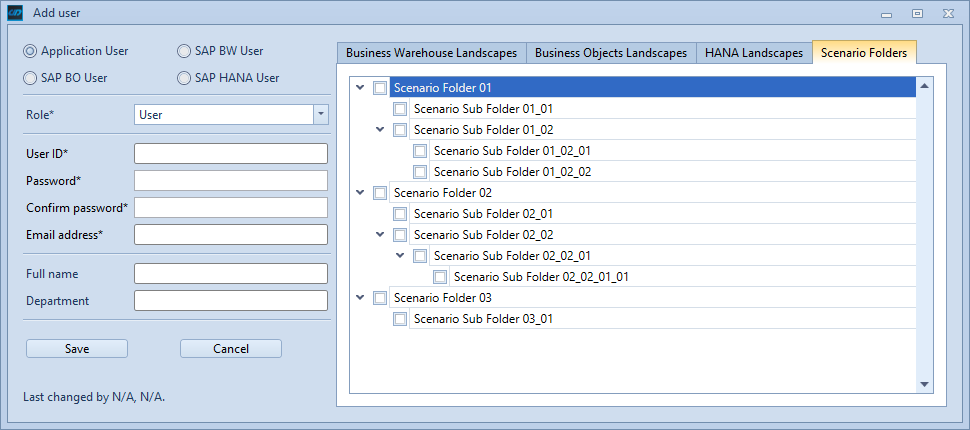Click the Cancel button
Image resolution: width=970 pixels, height=430 pixels.
230,349
